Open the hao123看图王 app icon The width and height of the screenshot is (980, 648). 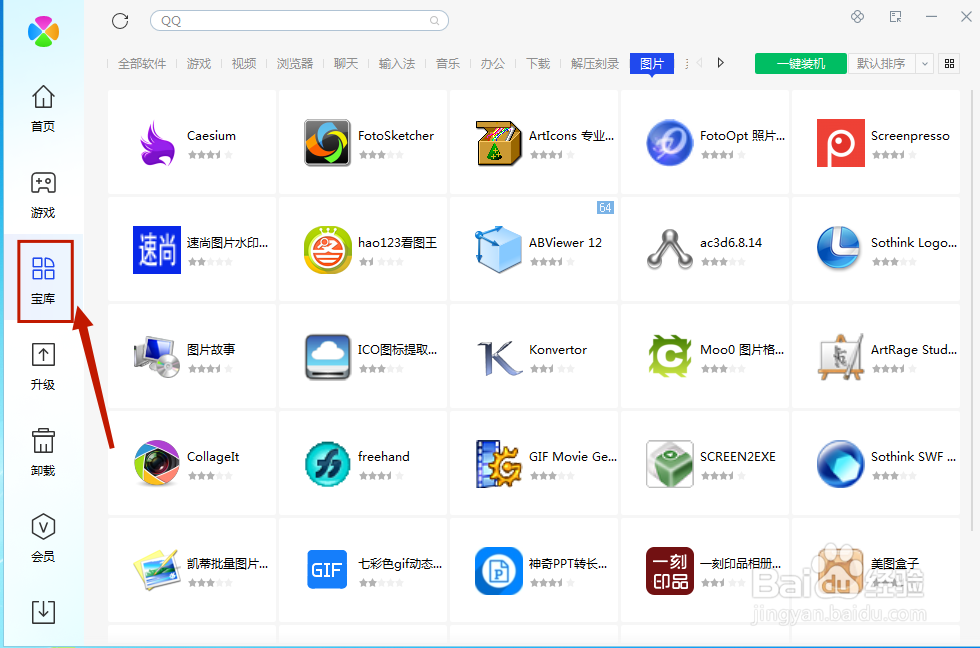(327, 250)
